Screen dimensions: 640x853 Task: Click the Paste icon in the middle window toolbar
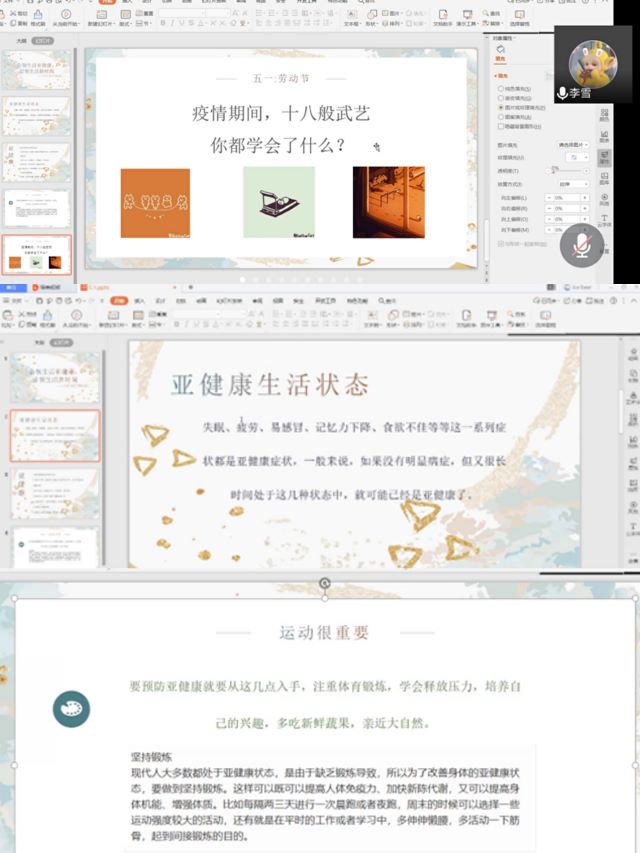coord(8,316)
